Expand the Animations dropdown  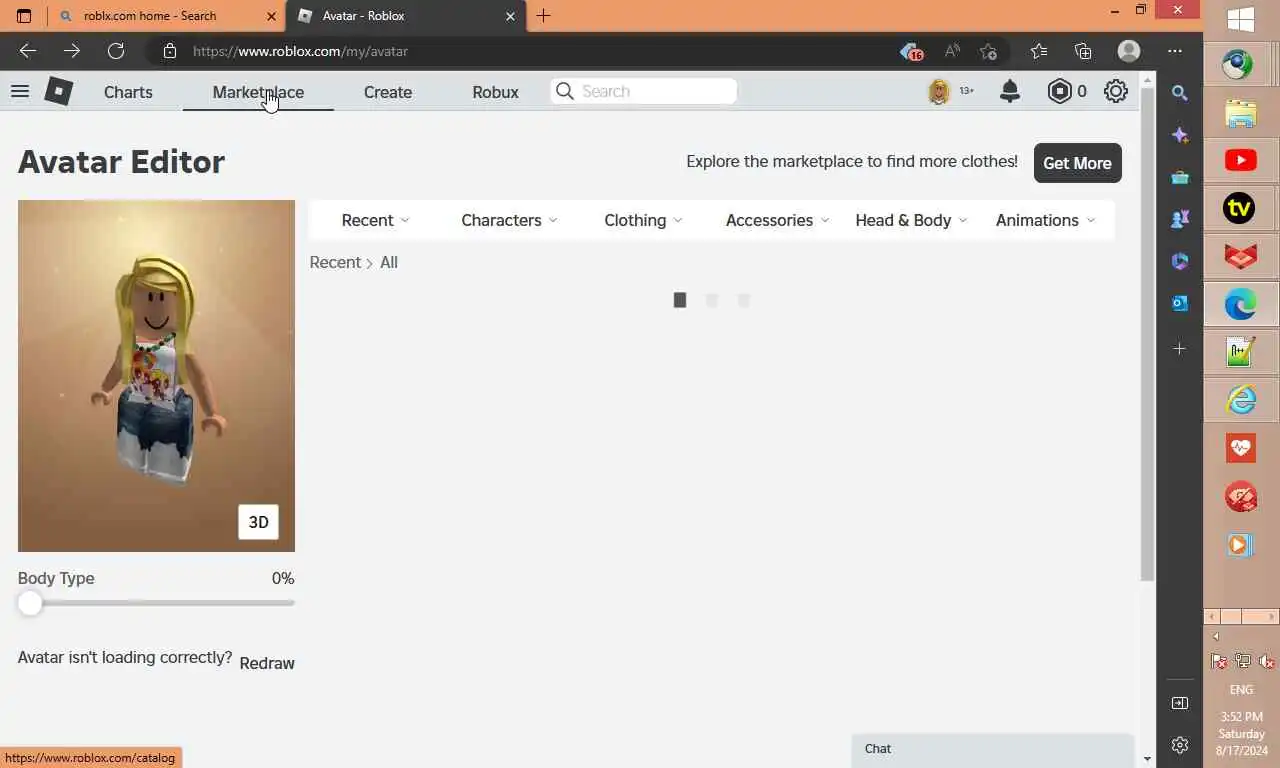(x=1045, y=220)
